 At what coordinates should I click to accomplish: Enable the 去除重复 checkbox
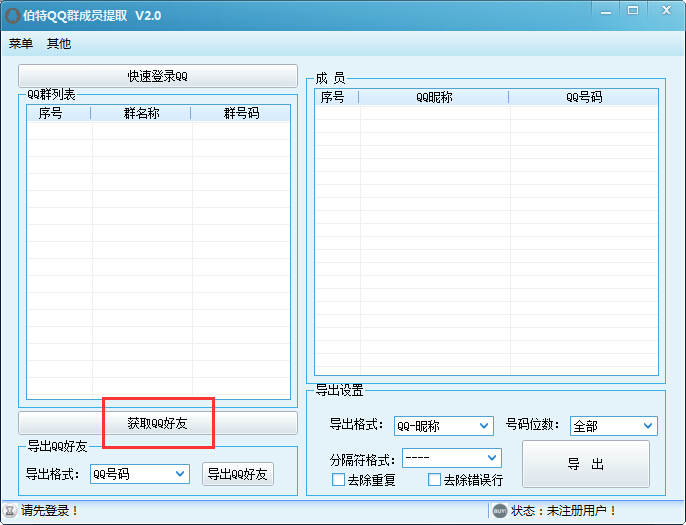click(x=338, y=480)
